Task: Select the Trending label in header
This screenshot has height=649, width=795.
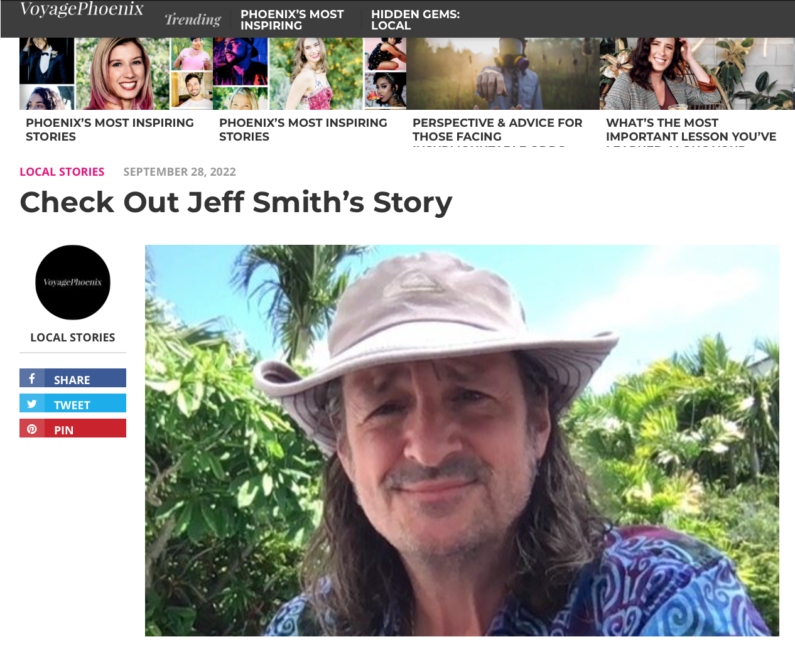Action: point(193,19)
